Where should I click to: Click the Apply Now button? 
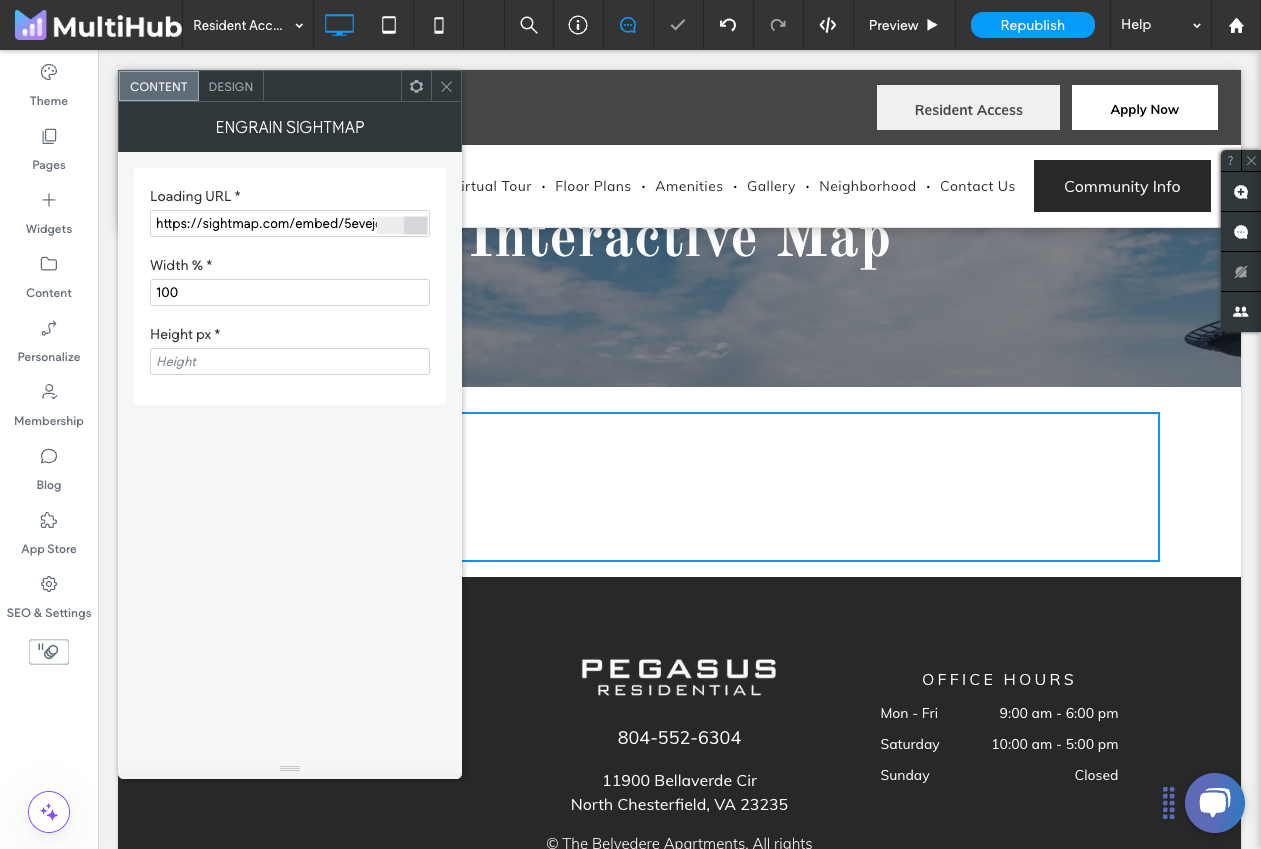1145,108
